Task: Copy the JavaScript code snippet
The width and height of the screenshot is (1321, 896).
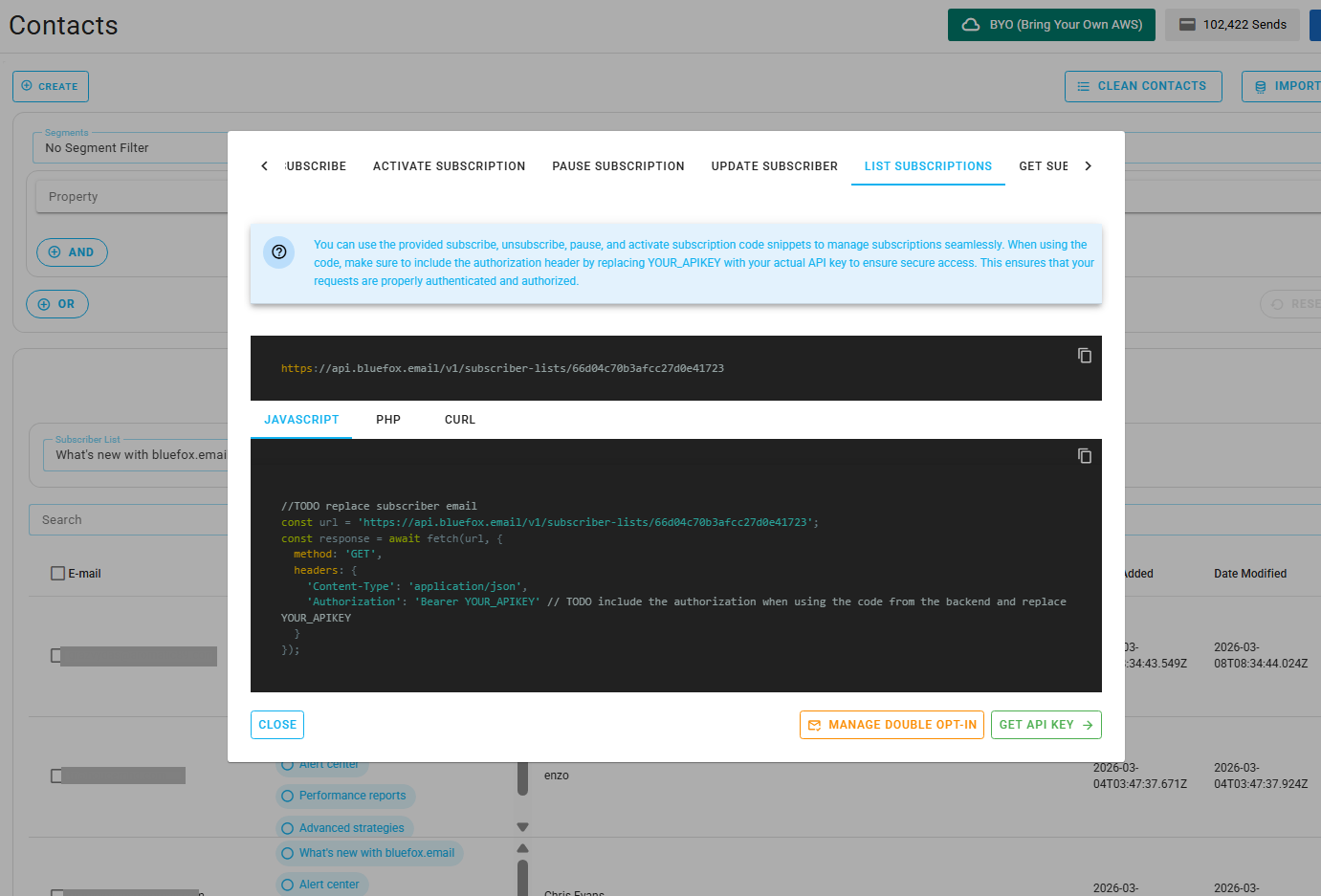Action: [x=1085, y=456]
